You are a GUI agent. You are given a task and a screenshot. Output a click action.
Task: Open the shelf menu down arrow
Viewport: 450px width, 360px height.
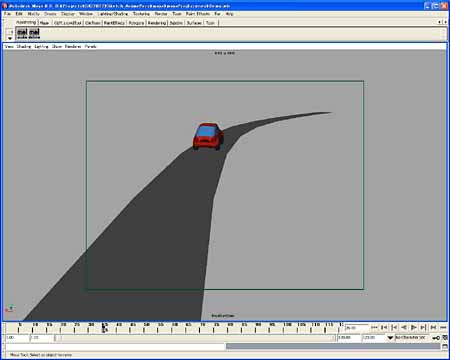tap(10, 38)
